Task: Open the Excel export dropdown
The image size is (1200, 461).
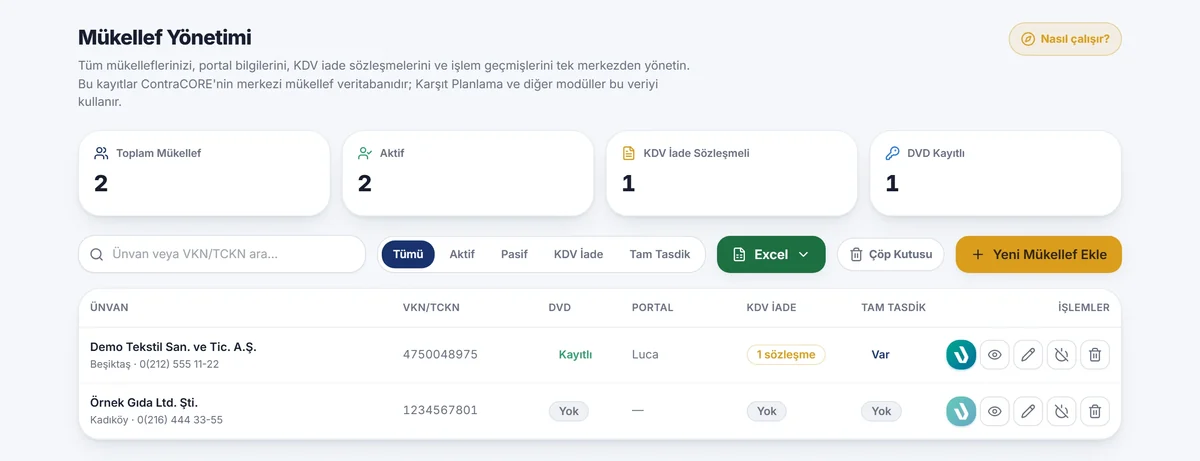Action: pyautogui.click(x=771, y=254)
